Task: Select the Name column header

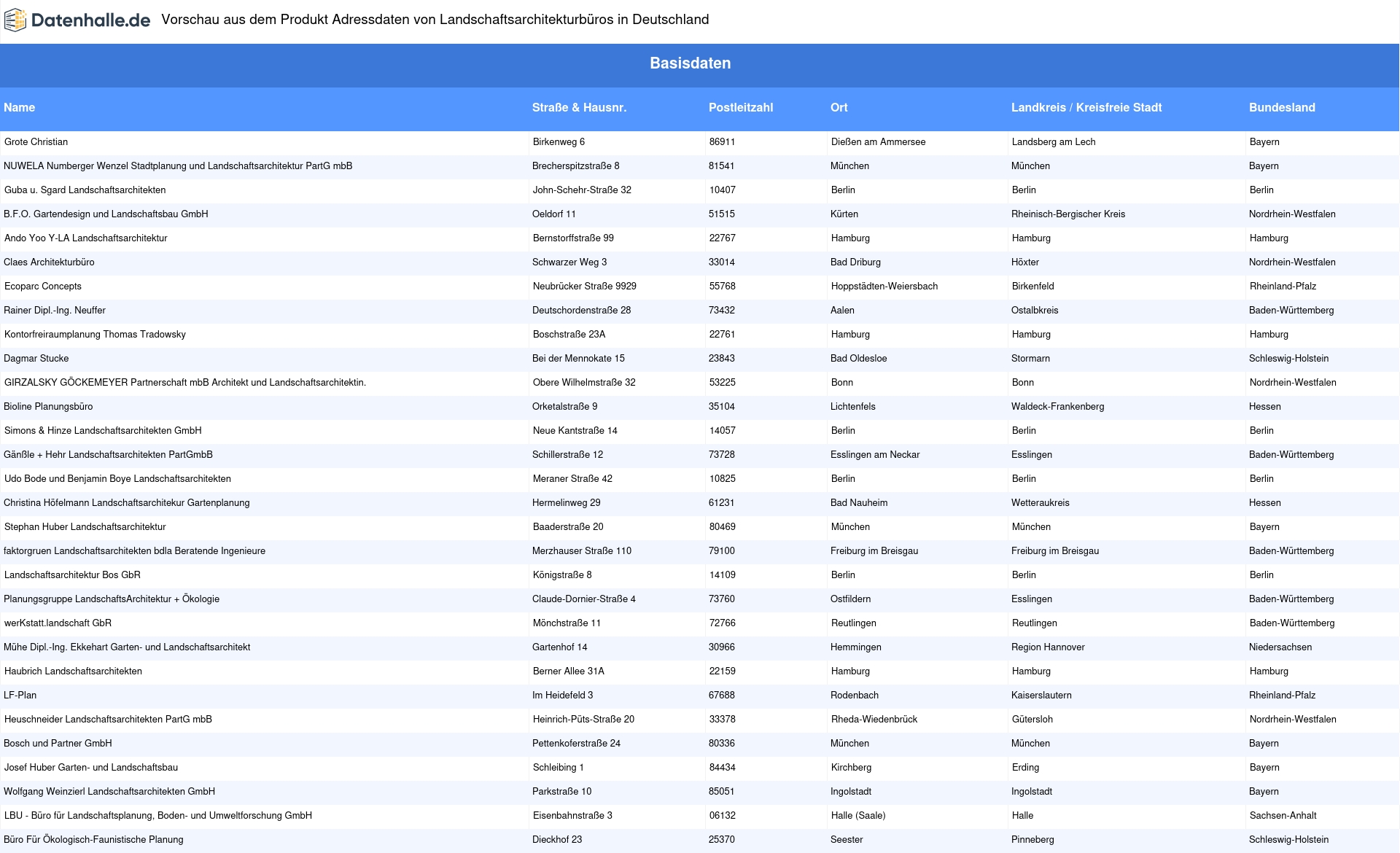Action: coord(19,107)
